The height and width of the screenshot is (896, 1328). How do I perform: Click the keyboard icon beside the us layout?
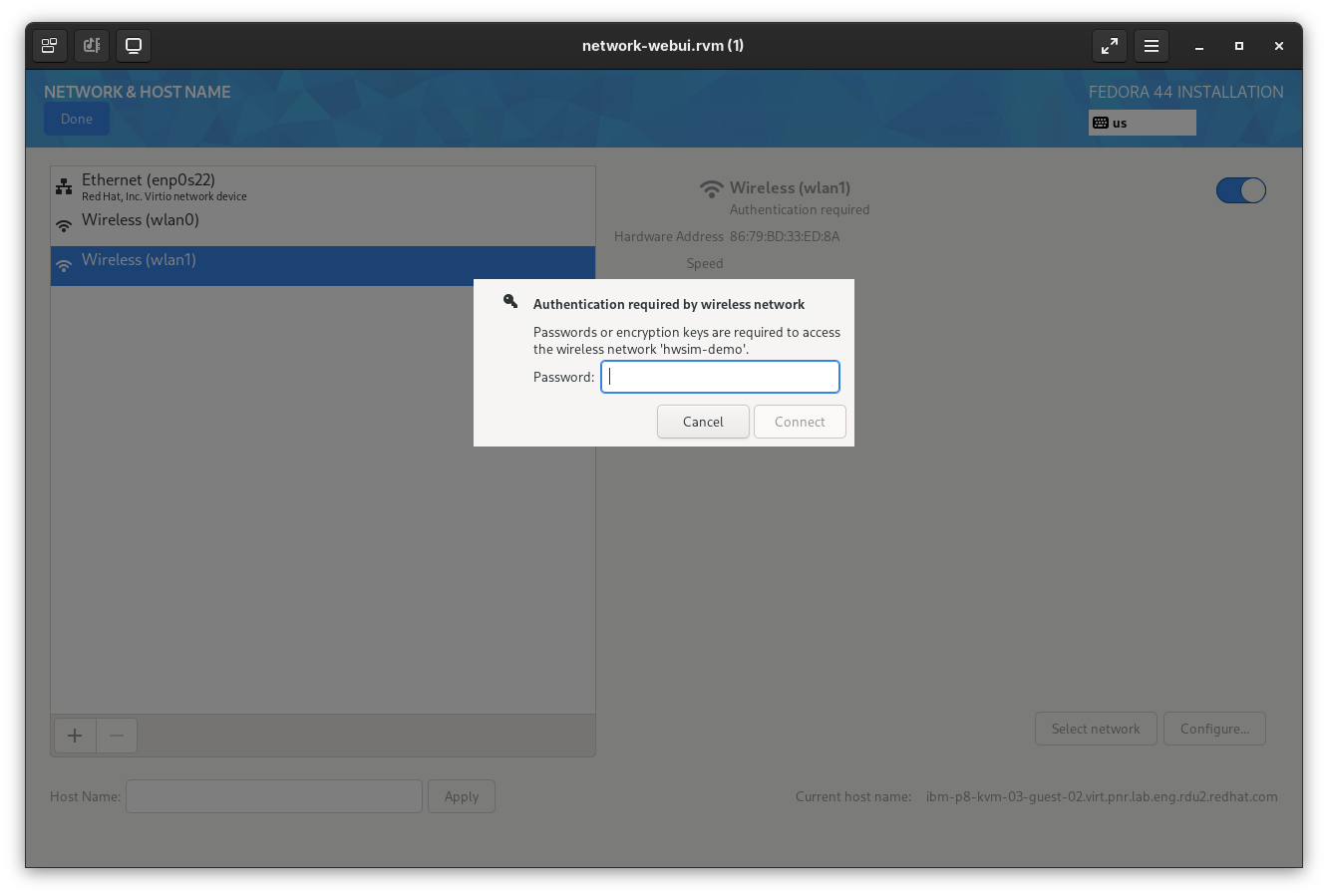click(1101, 123)
